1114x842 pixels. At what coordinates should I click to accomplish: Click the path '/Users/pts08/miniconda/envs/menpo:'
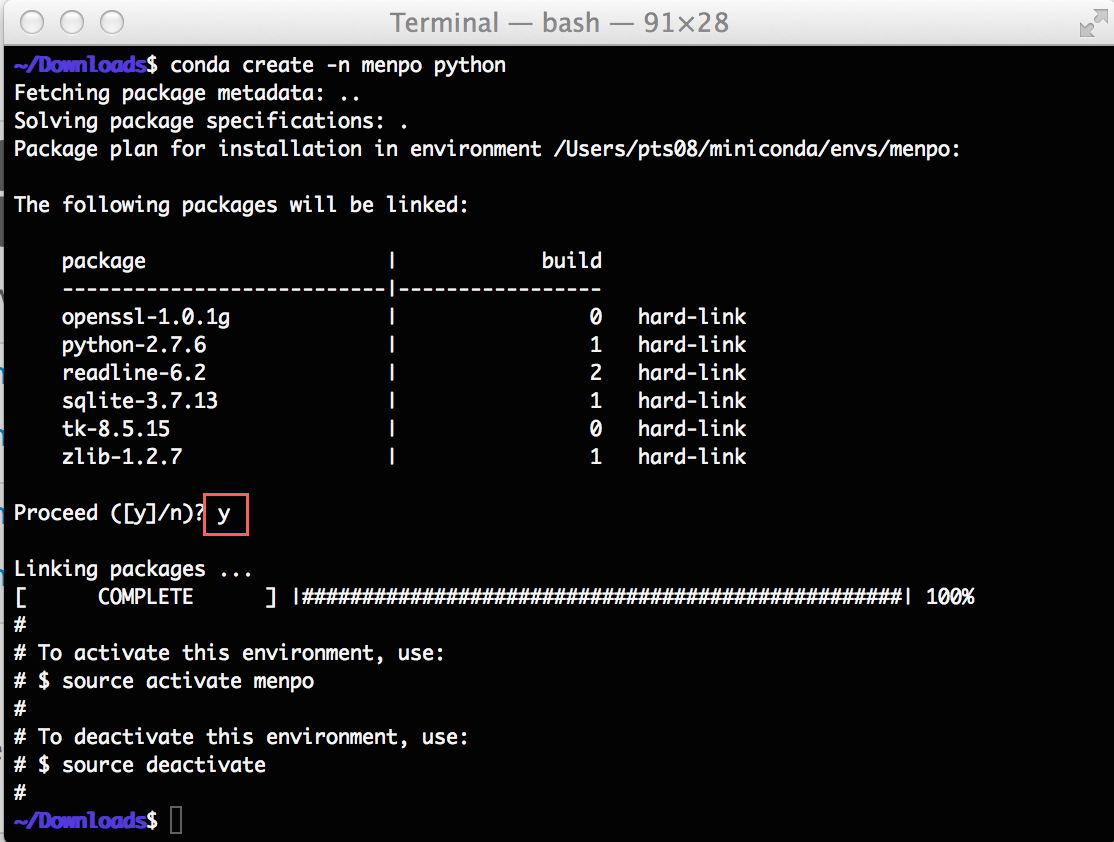tap(757, 149)
